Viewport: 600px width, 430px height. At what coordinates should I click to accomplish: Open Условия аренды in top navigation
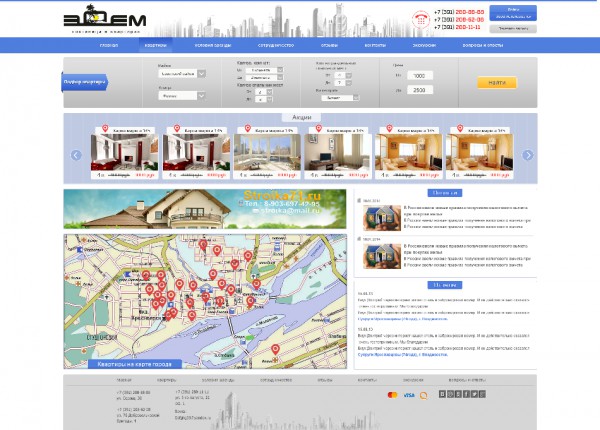[x=213, y=45]
